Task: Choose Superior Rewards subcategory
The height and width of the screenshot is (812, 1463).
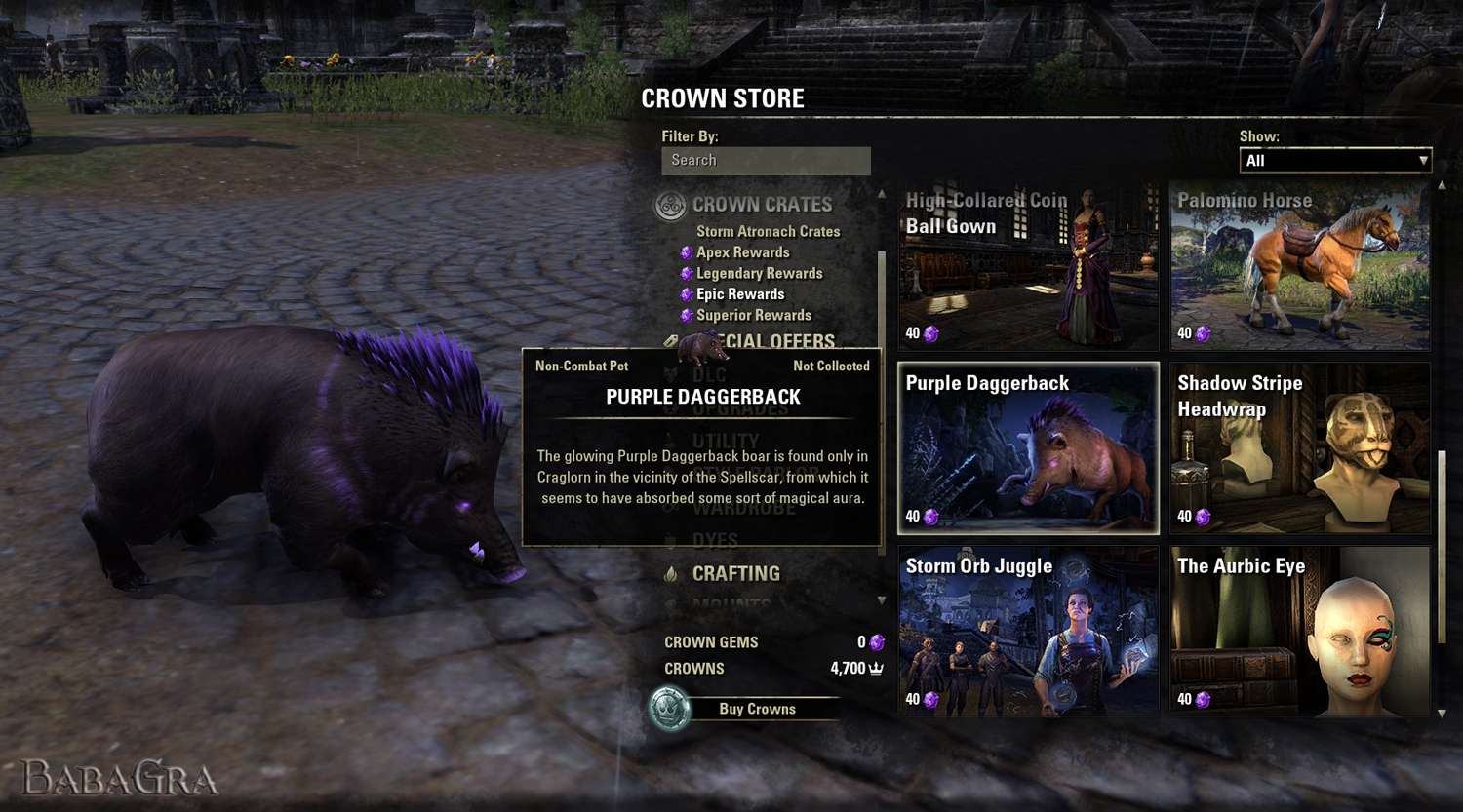Action: (x=753, y=315)
